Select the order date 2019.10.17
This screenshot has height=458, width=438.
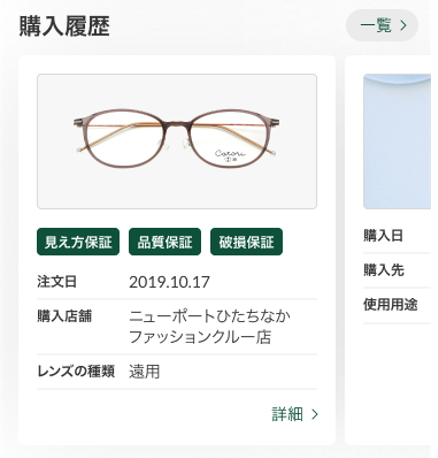[169, 282]
